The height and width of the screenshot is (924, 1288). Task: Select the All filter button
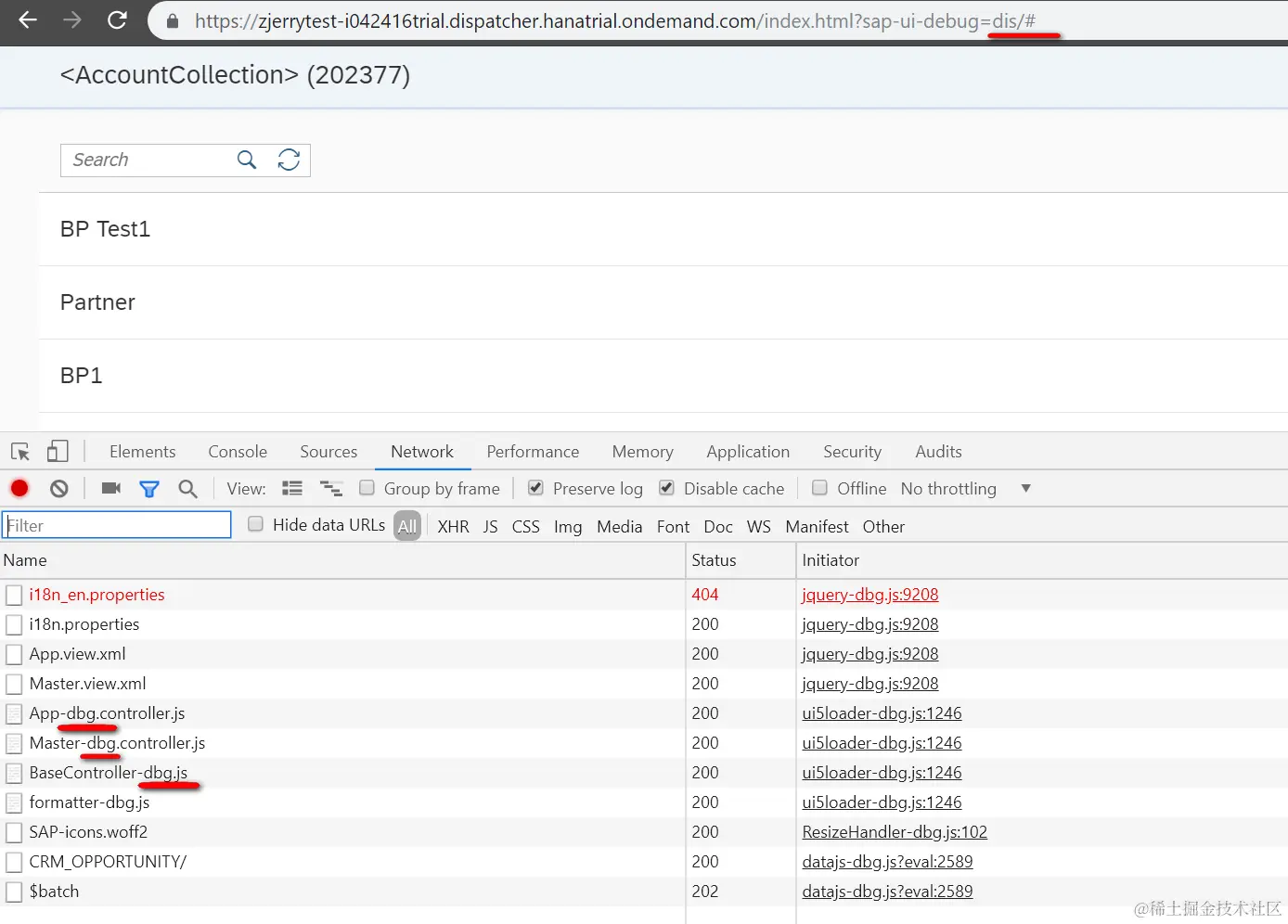407,526
